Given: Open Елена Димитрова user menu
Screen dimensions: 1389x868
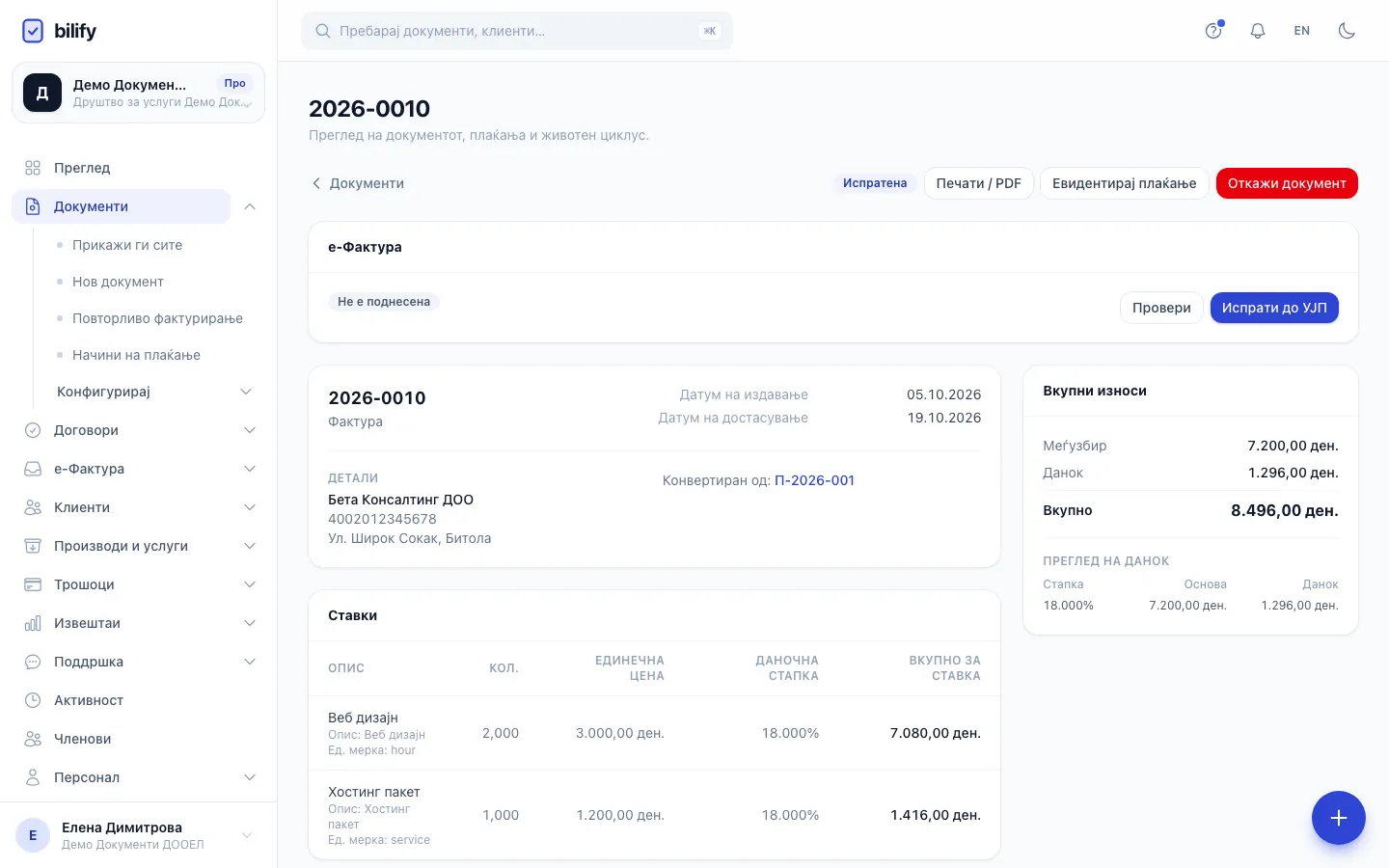Looking at the screenshot, I should pyautogui.click(x=138, y=835).
